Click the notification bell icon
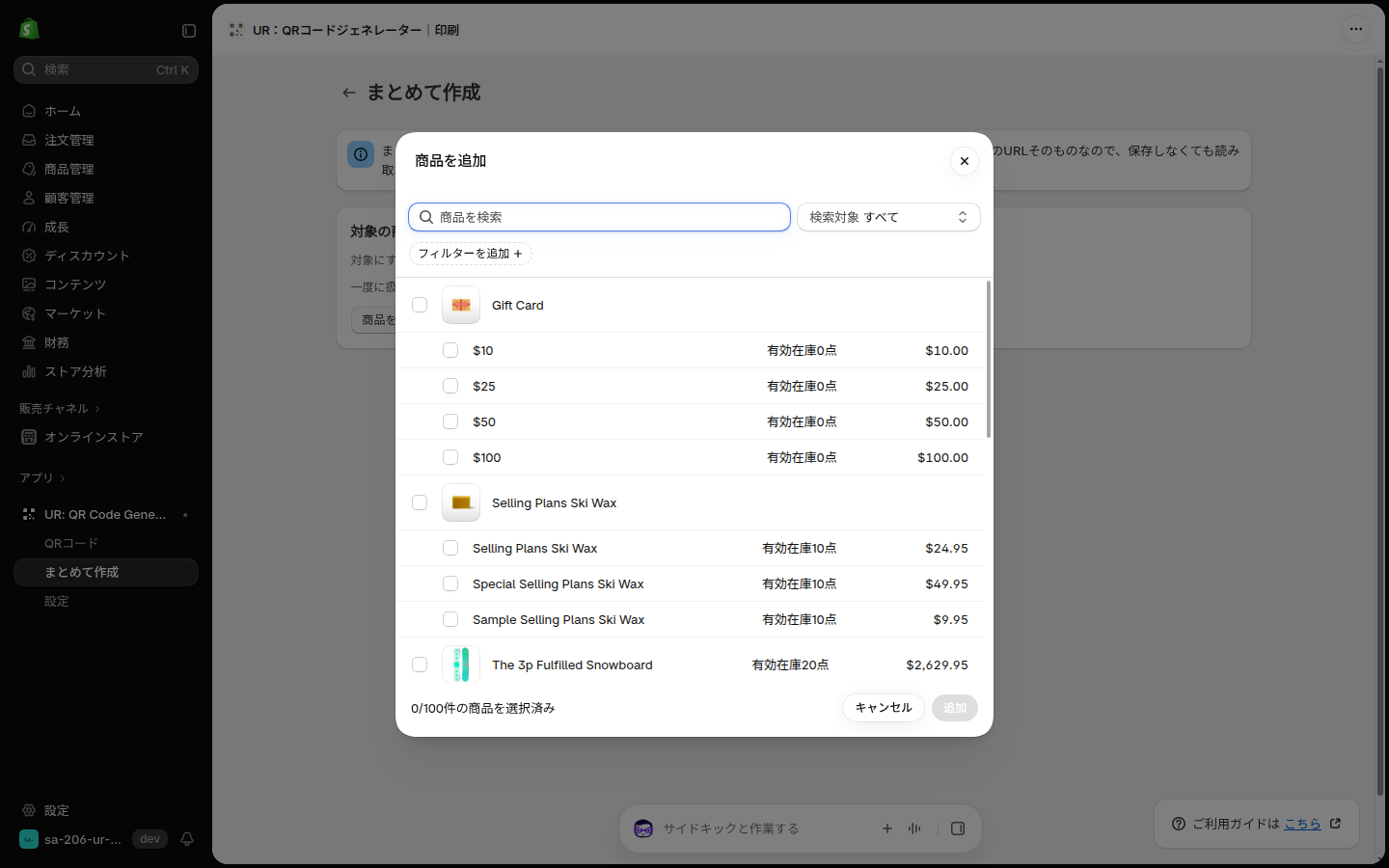The width and height of the screenshot is (1389, 868). tap(187, 839)
